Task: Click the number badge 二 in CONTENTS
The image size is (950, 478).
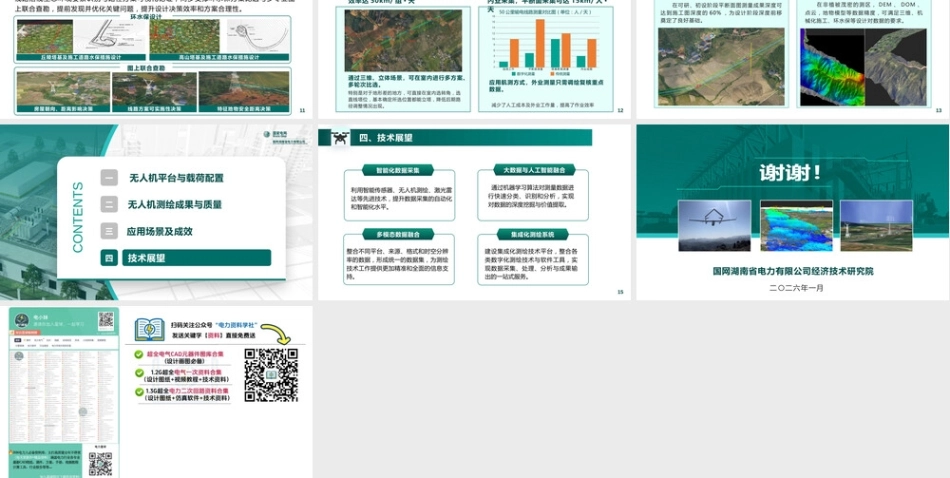Action: click(109, 204)
